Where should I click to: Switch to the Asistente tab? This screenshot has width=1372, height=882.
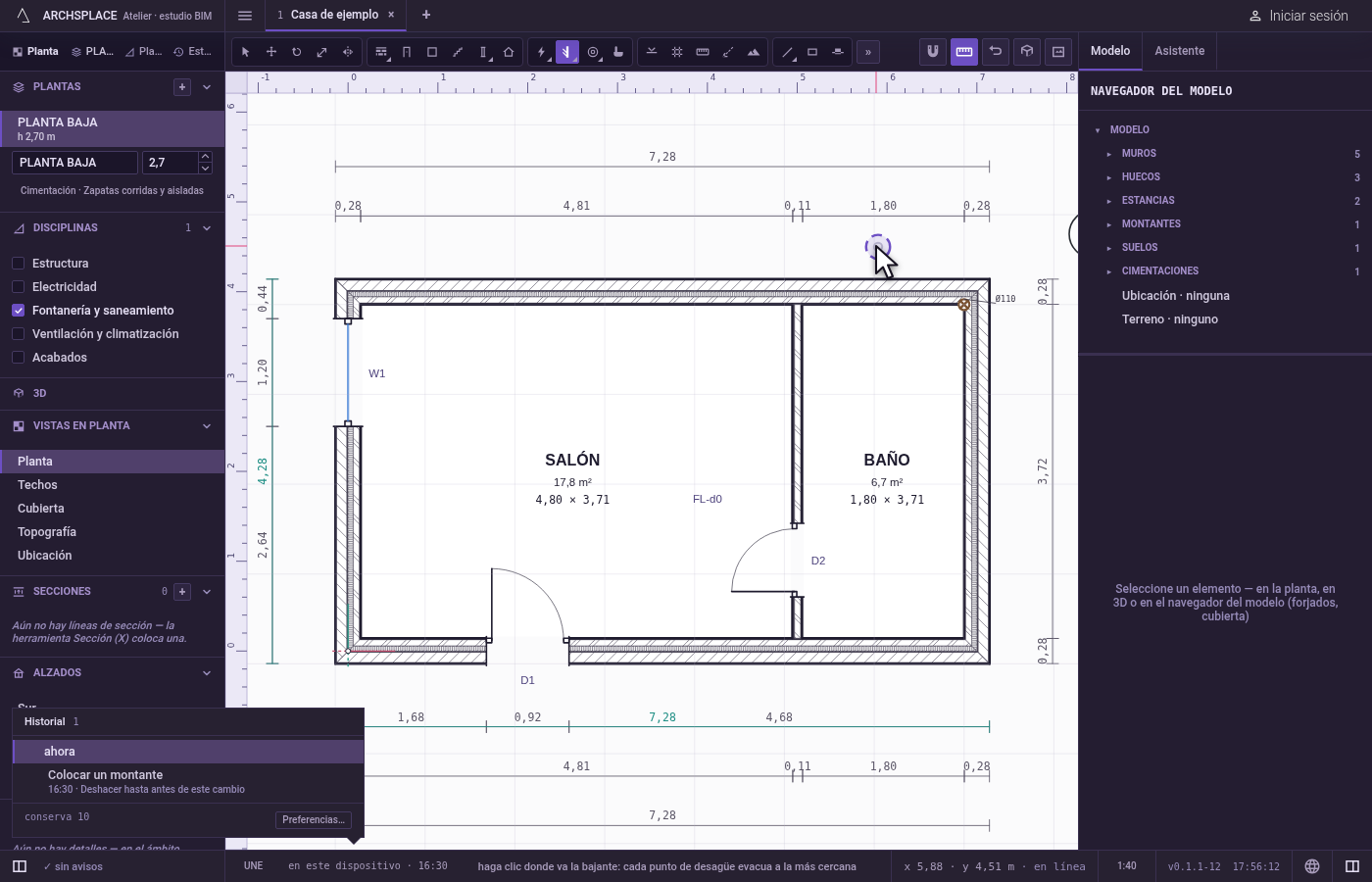[x=1180, y=51]
